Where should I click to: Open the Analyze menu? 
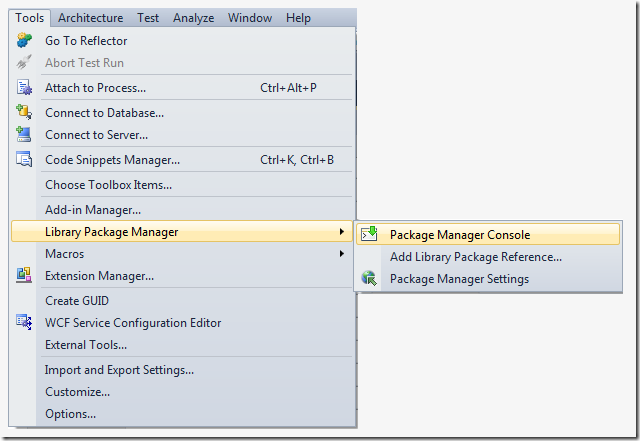(193, 17)
